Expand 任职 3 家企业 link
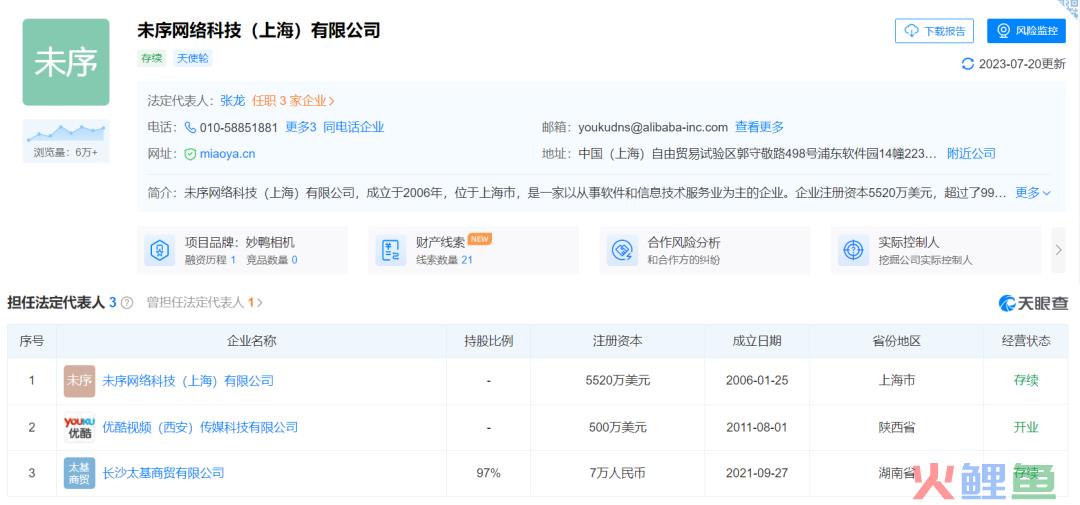The image size is (1080, 505). coord(293,101)
